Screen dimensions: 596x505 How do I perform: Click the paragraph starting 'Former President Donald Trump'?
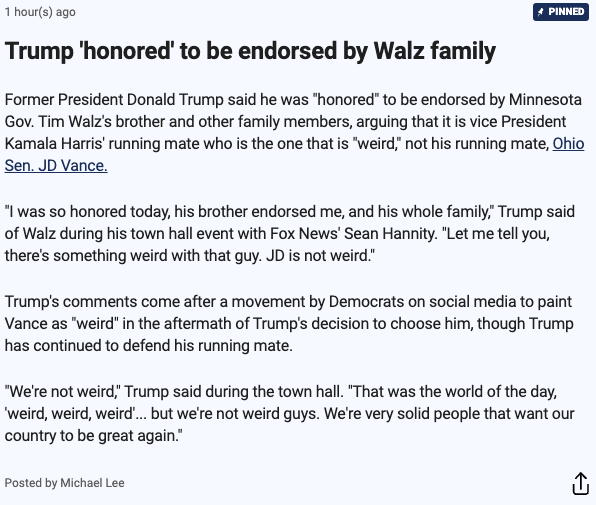point(294,133)
